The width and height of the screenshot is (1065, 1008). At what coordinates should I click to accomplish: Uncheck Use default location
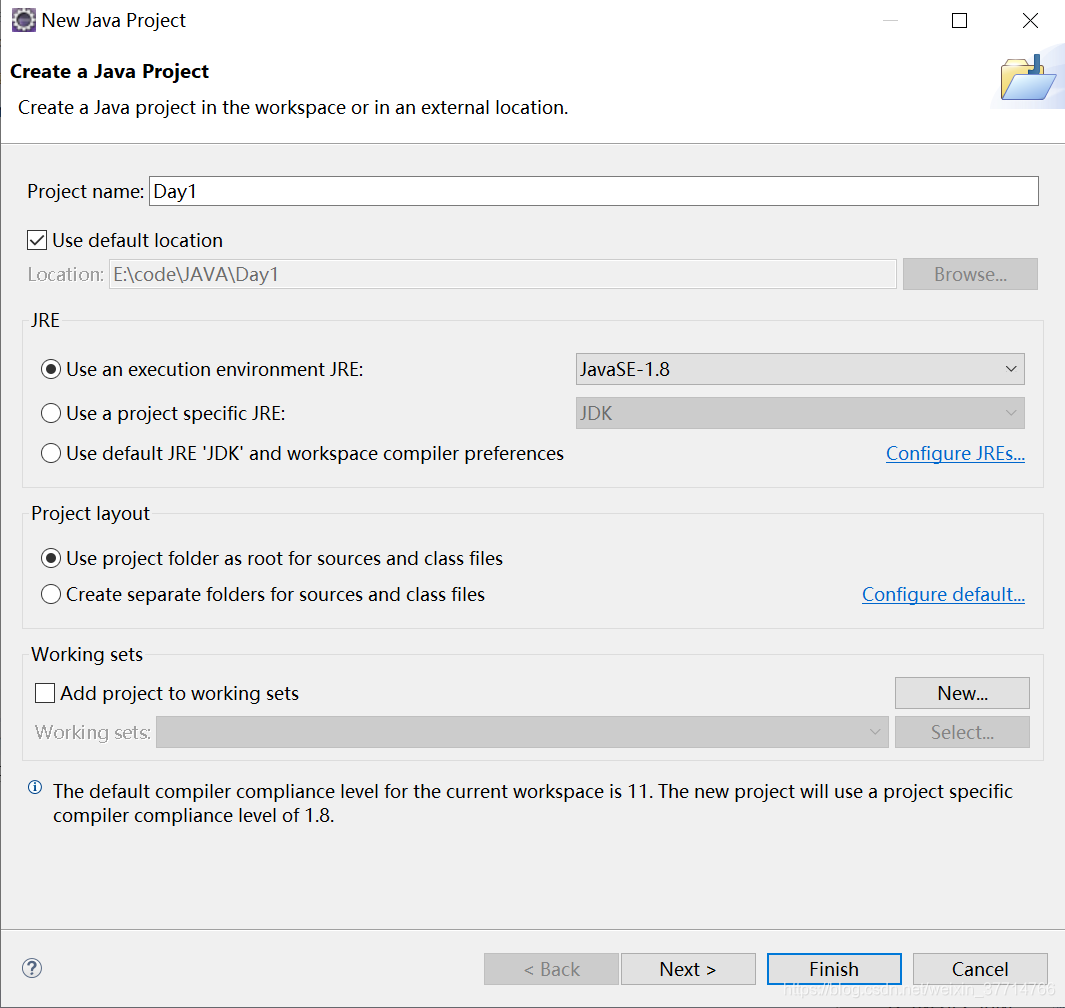coord(37,239)
